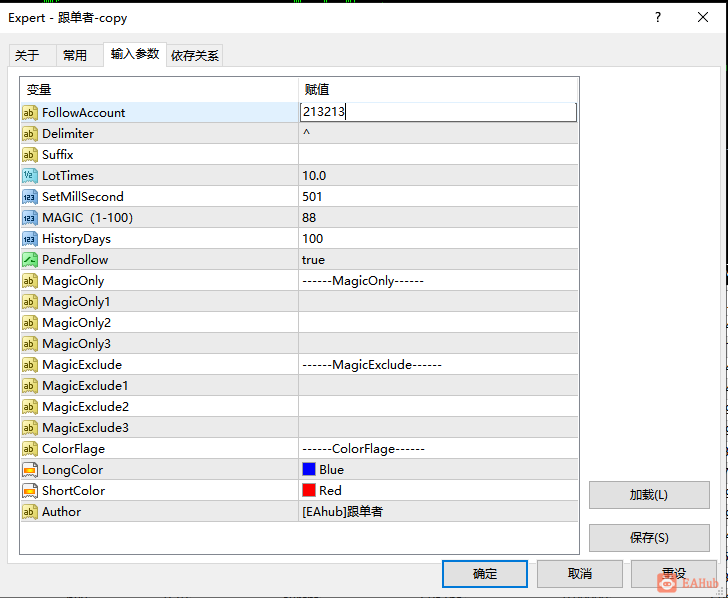The image size is (728, 598).
Task: Select the HistoryDays variable name
Action: tap(77, 239)
